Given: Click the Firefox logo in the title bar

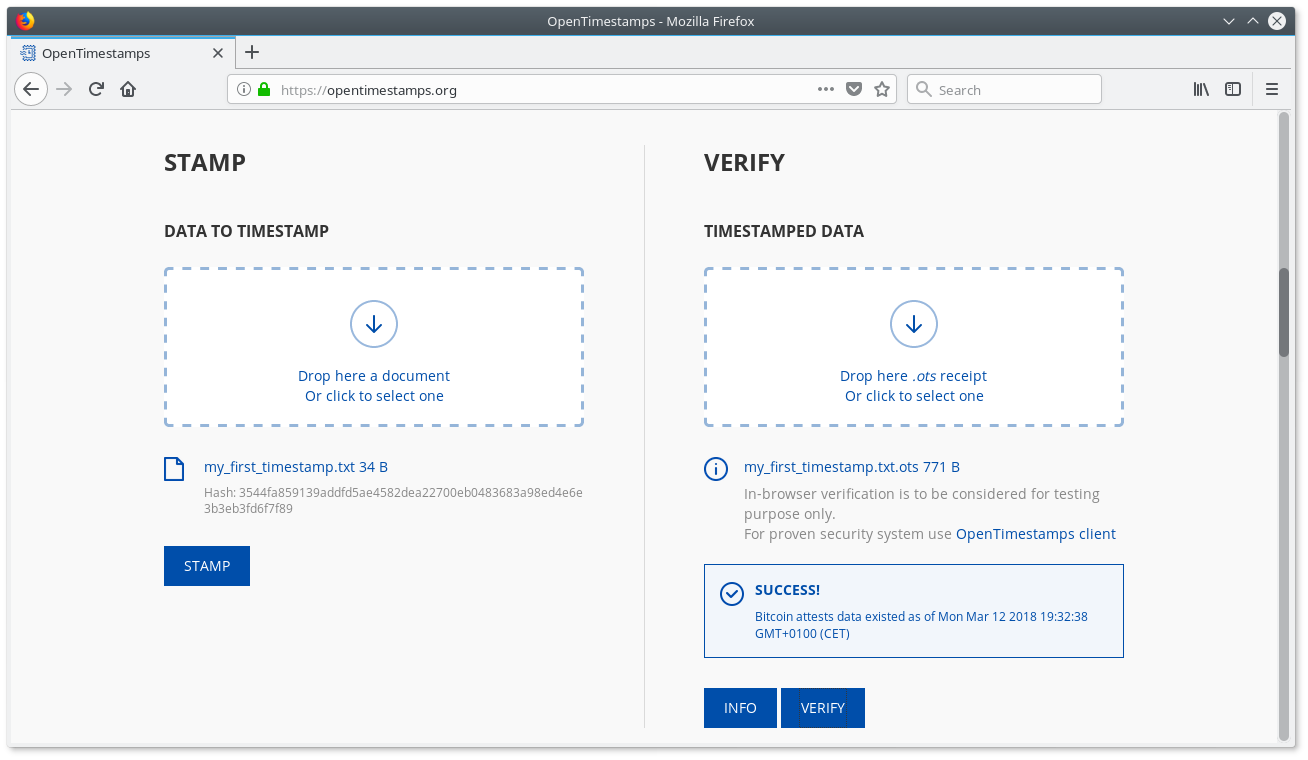Looking at the screenshot, I should (x=25, y=21).
